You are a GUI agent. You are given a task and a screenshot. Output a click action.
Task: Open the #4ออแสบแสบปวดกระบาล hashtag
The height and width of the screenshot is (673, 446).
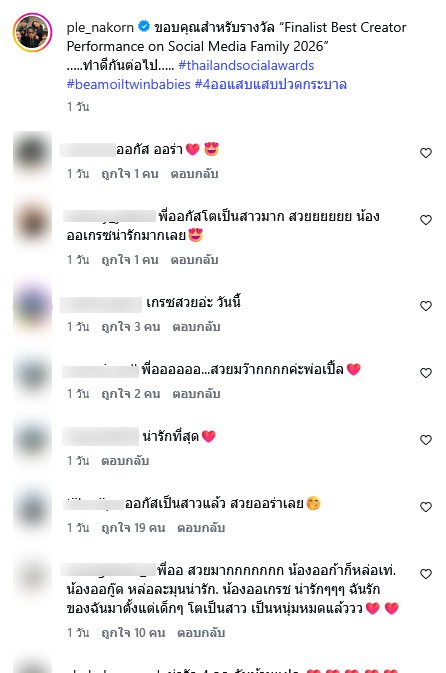click(x=270, y=84)
